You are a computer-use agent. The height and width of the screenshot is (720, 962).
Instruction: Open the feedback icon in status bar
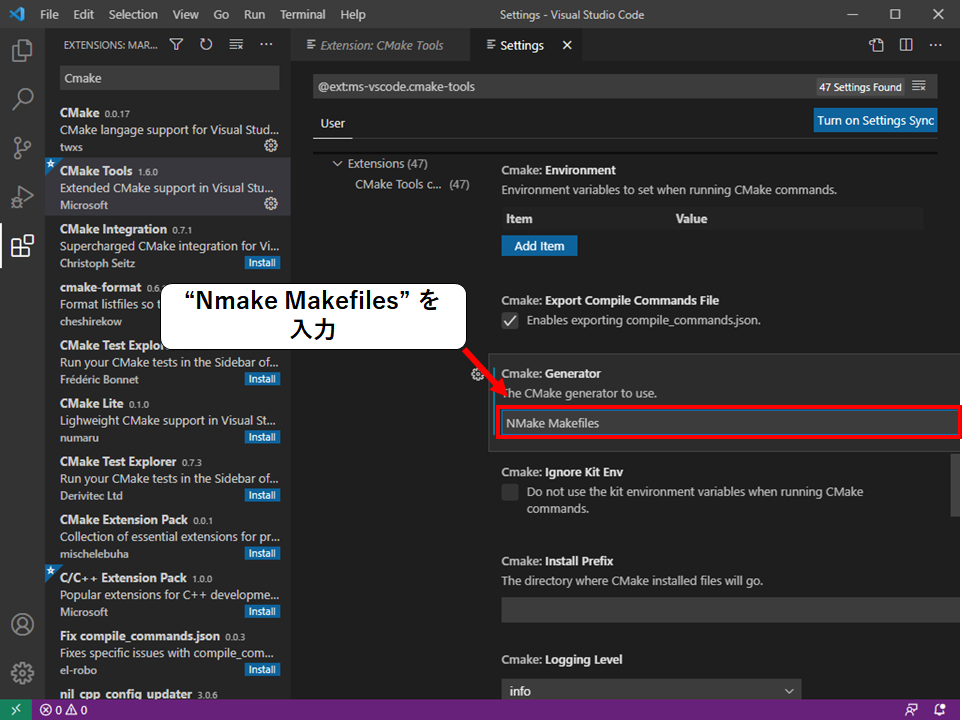click(911, 710)
